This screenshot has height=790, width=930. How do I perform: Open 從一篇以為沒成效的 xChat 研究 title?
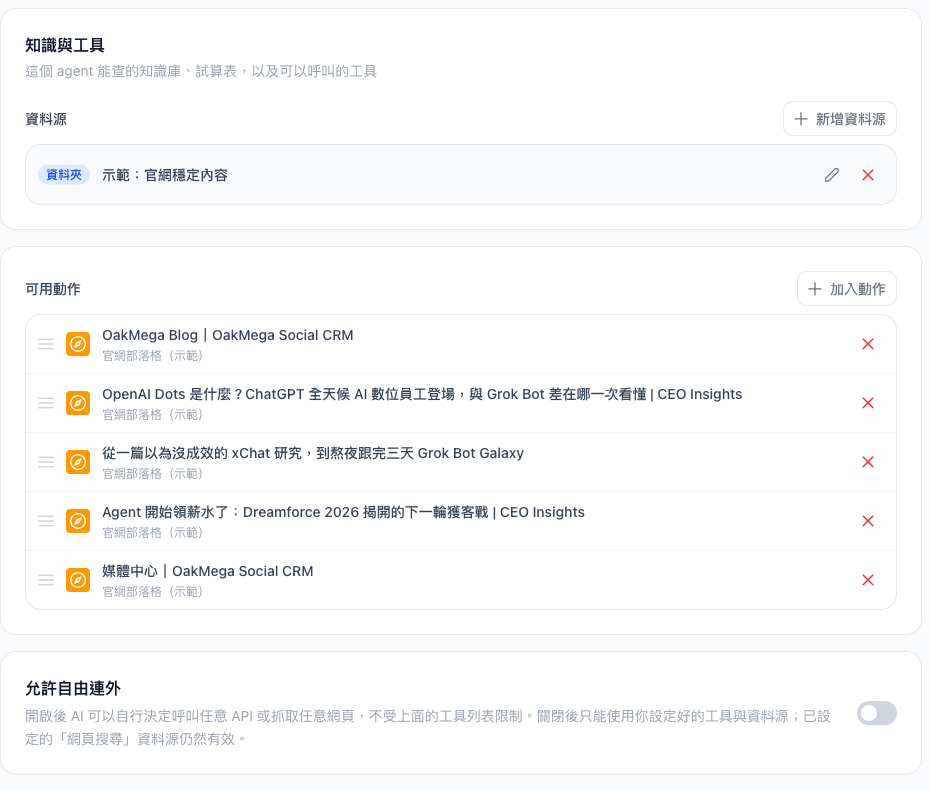pyautogui.click(x=313, y=454)
